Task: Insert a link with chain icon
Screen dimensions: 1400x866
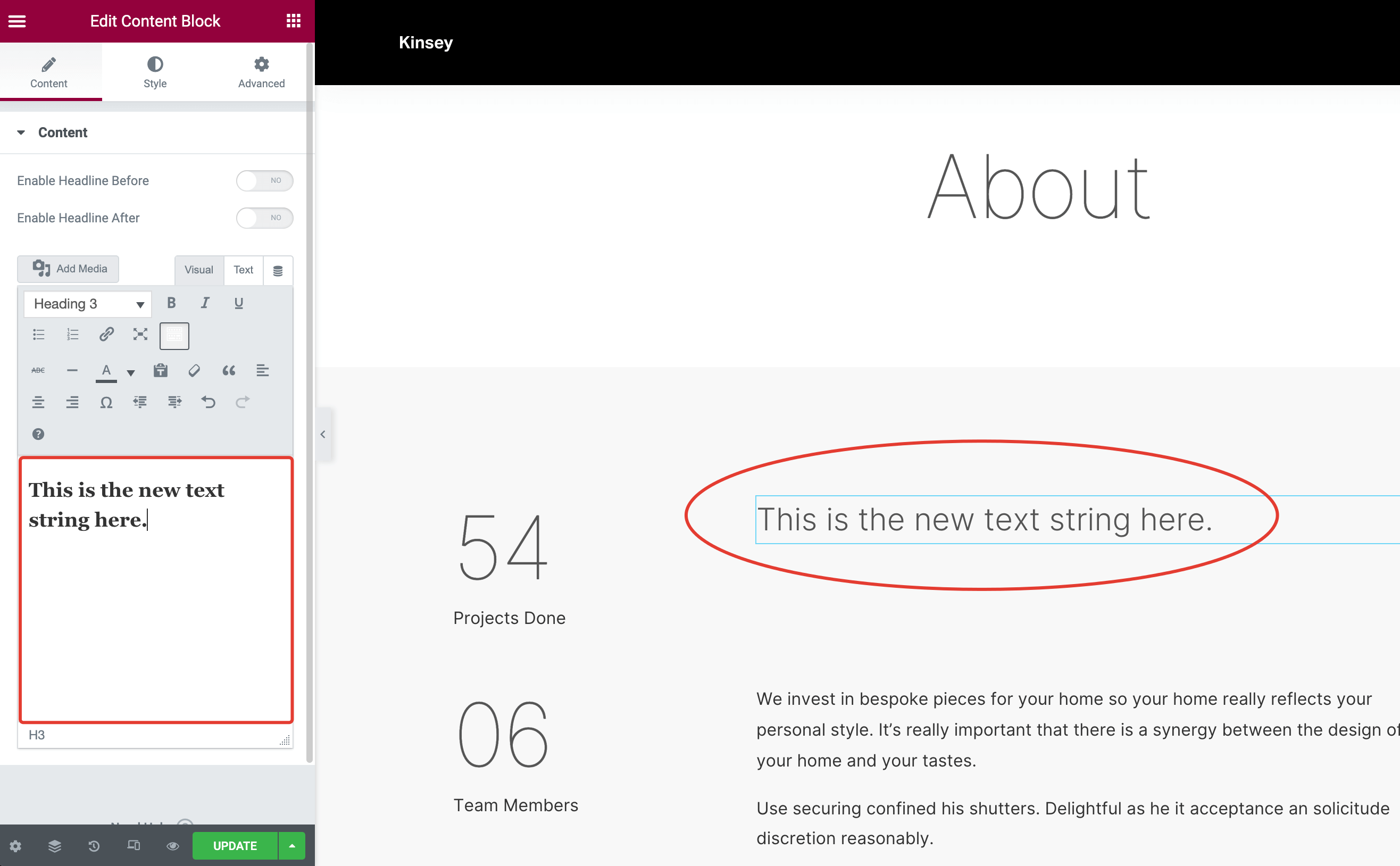Action: point(106,334)
